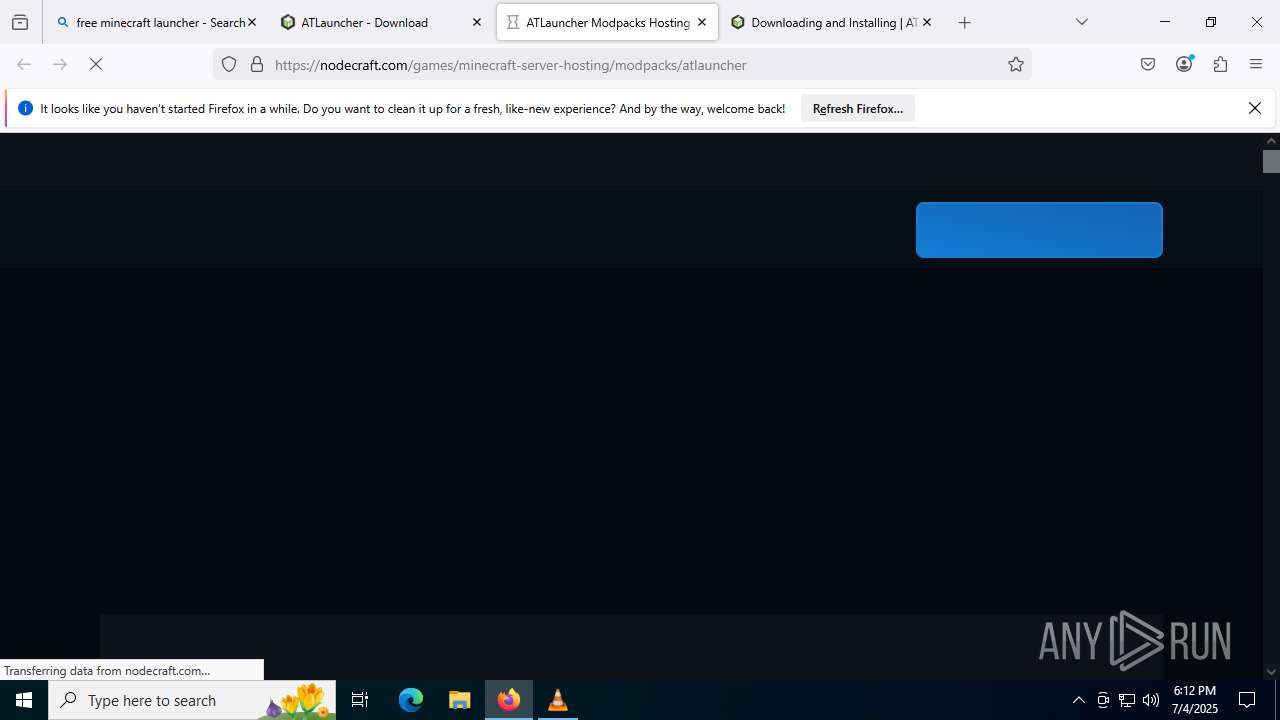This screenshot has height=720, width=1280.
Task: Open File Explorer from taskbar
Action: pos(460,700)
